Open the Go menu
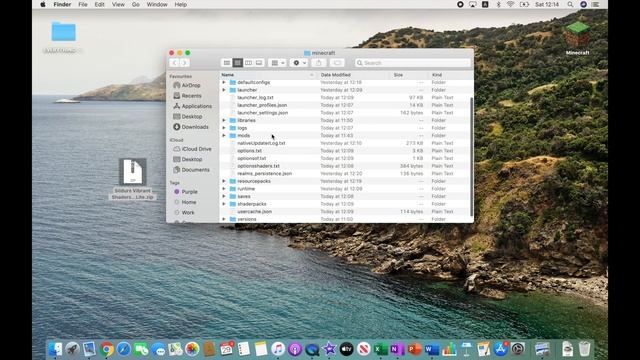Image resolution: width=640 pixels, height=360 pixels. pyautogui.click(x=136, y=4)
